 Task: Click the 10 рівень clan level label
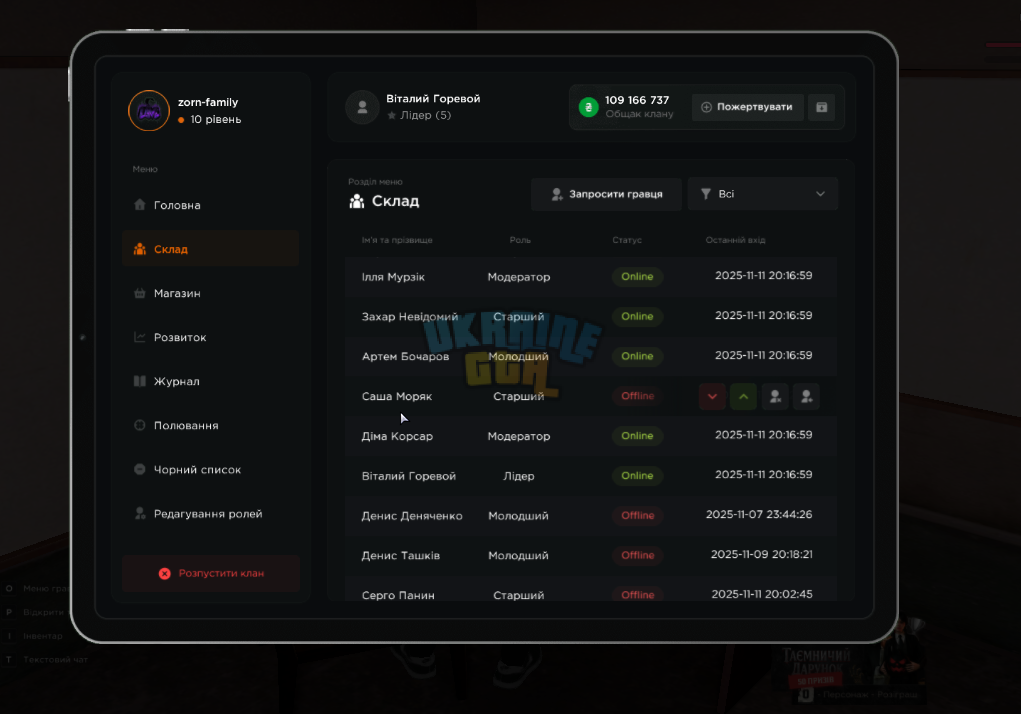pos(216,120)
